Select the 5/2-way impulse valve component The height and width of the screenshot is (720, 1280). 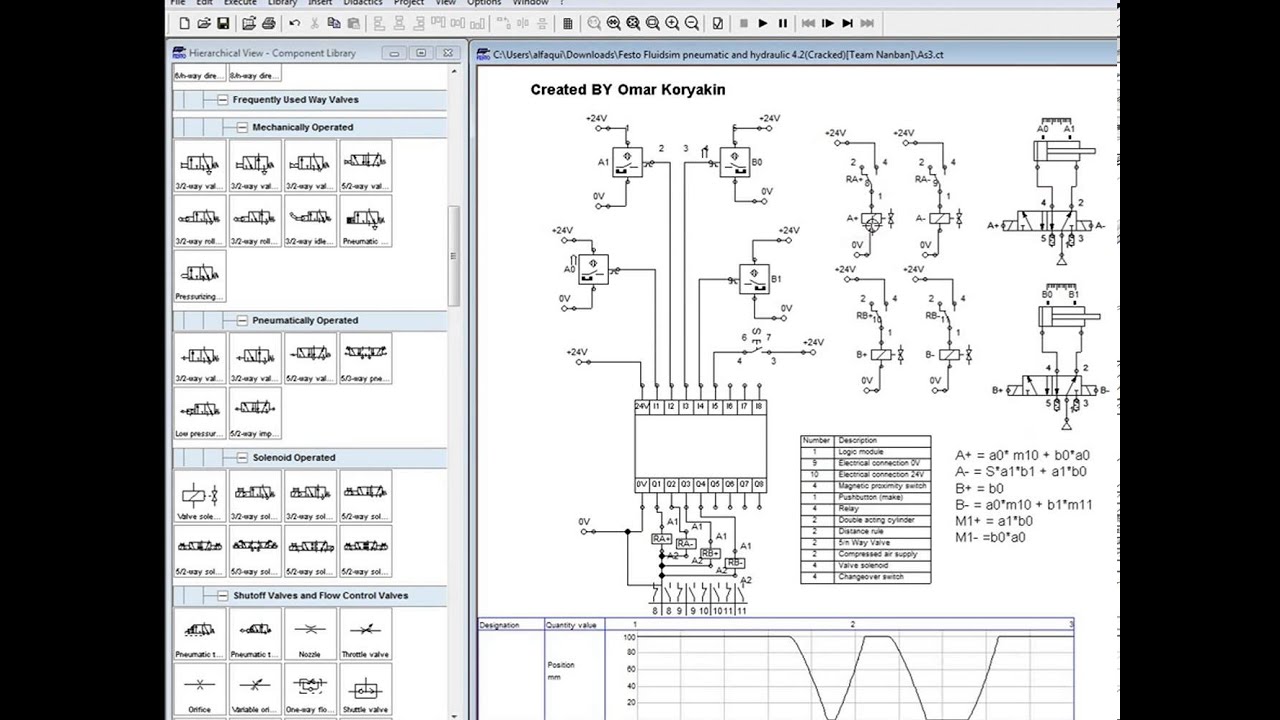click(255, 414)
